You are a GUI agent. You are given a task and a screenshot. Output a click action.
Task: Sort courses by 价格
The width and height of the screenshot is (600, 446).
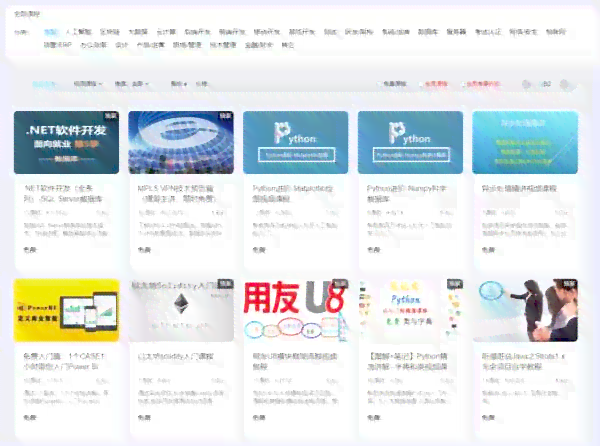point(202,84)
